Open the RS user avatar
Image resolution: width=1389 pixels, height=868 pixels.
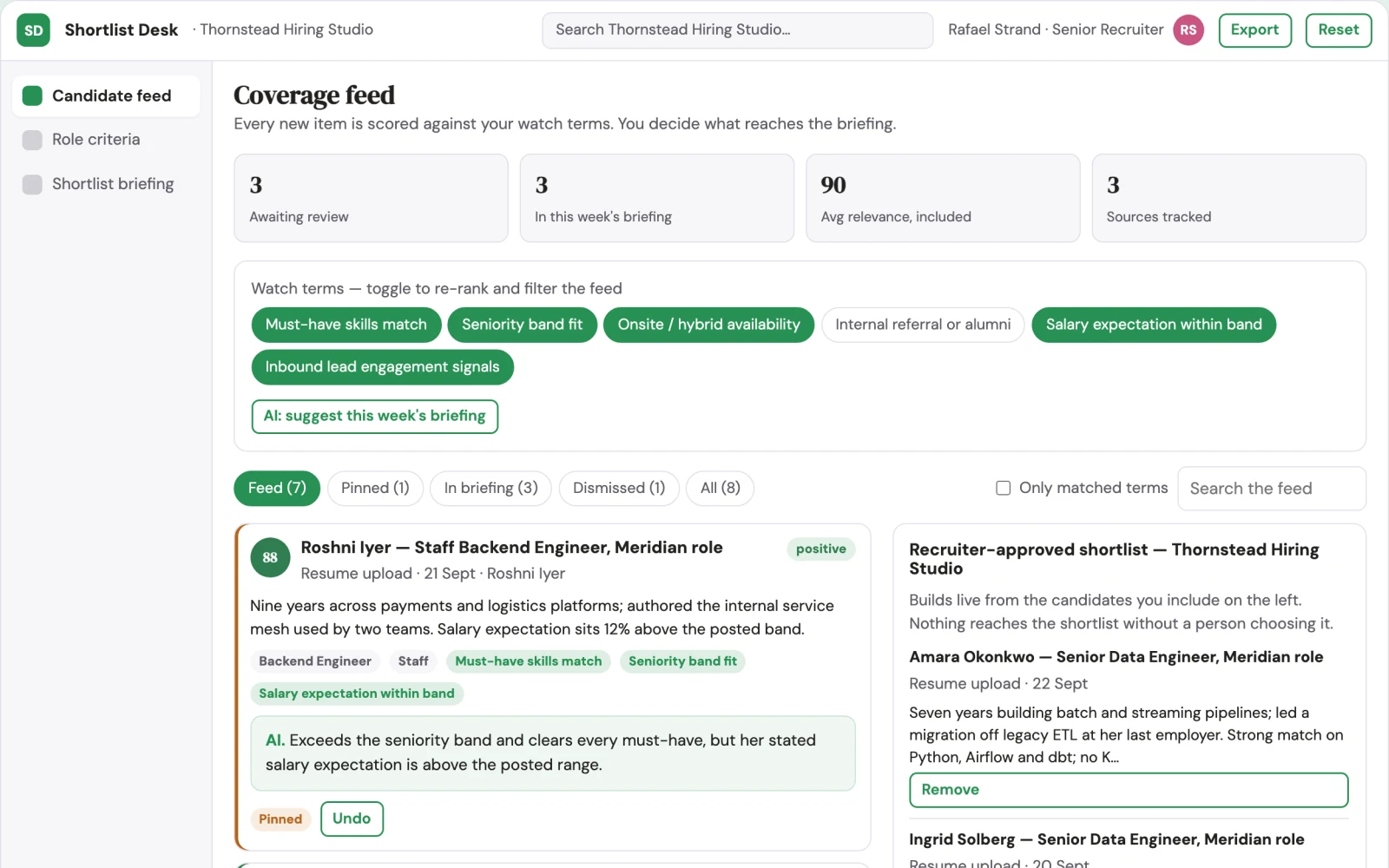pyautogui.click(x=1188, y=30)
